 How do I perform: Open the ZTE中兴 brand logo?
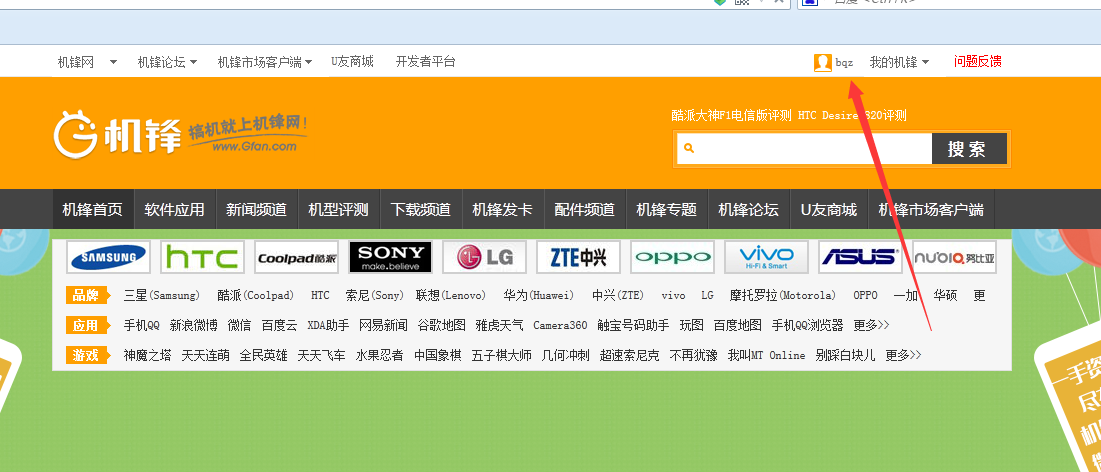(x=579, y=257)
